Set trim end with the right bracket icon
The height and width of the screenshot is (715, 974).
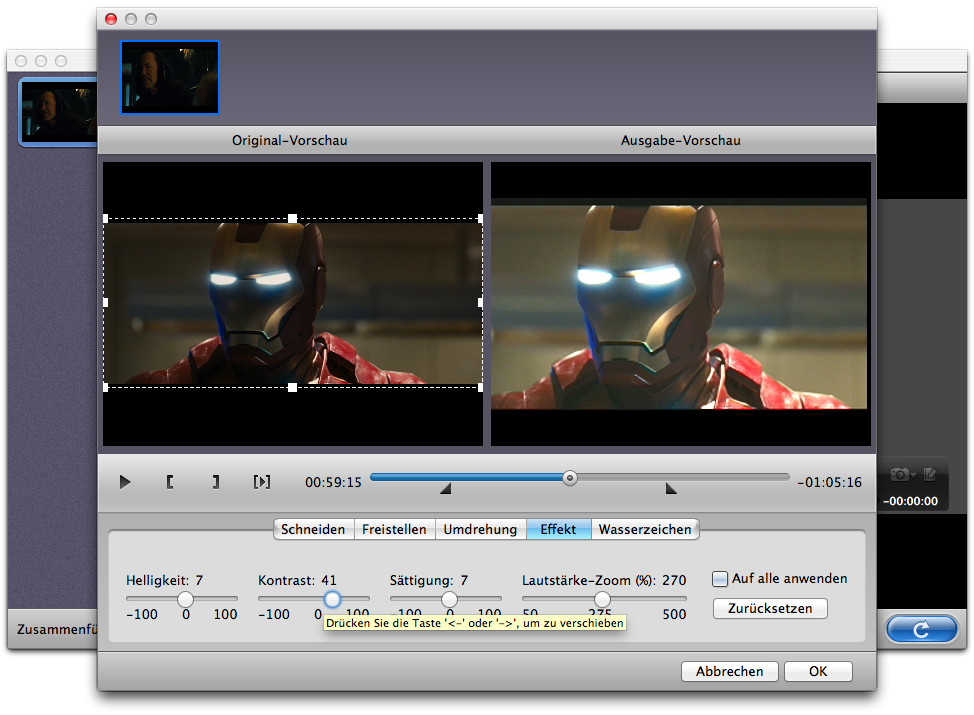click(x=215, y=482)
